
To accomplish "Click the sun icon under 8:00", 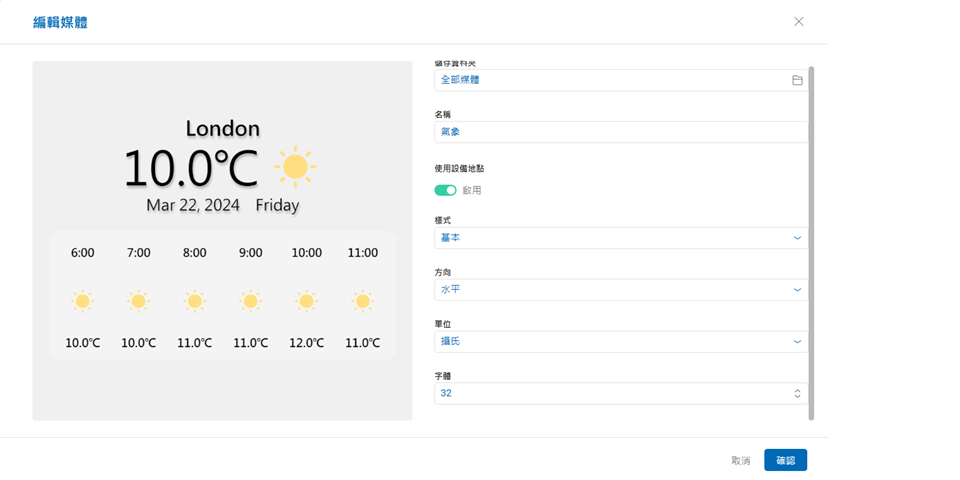I will click(195, 301).
